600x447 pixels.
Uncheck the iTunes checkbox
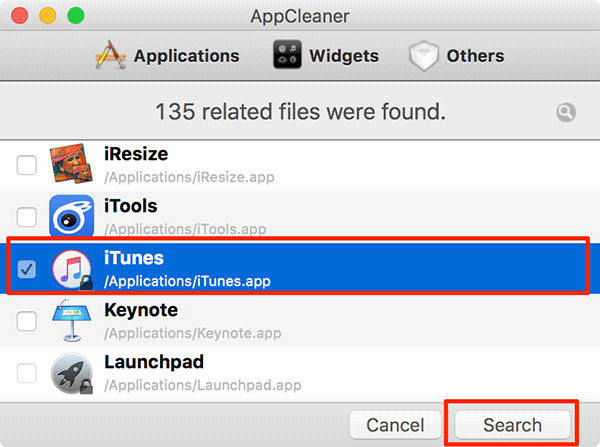click(x=27, y=269)
